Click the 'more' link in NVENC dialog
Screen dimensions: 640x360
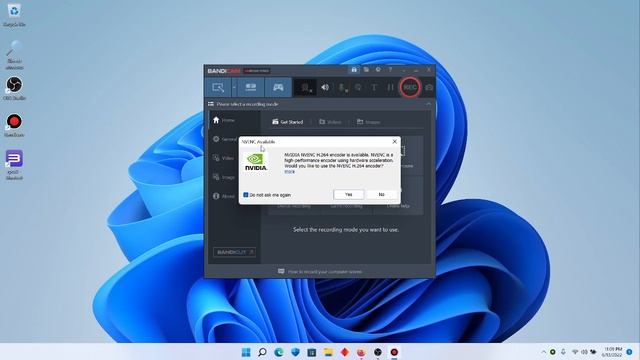289,172
